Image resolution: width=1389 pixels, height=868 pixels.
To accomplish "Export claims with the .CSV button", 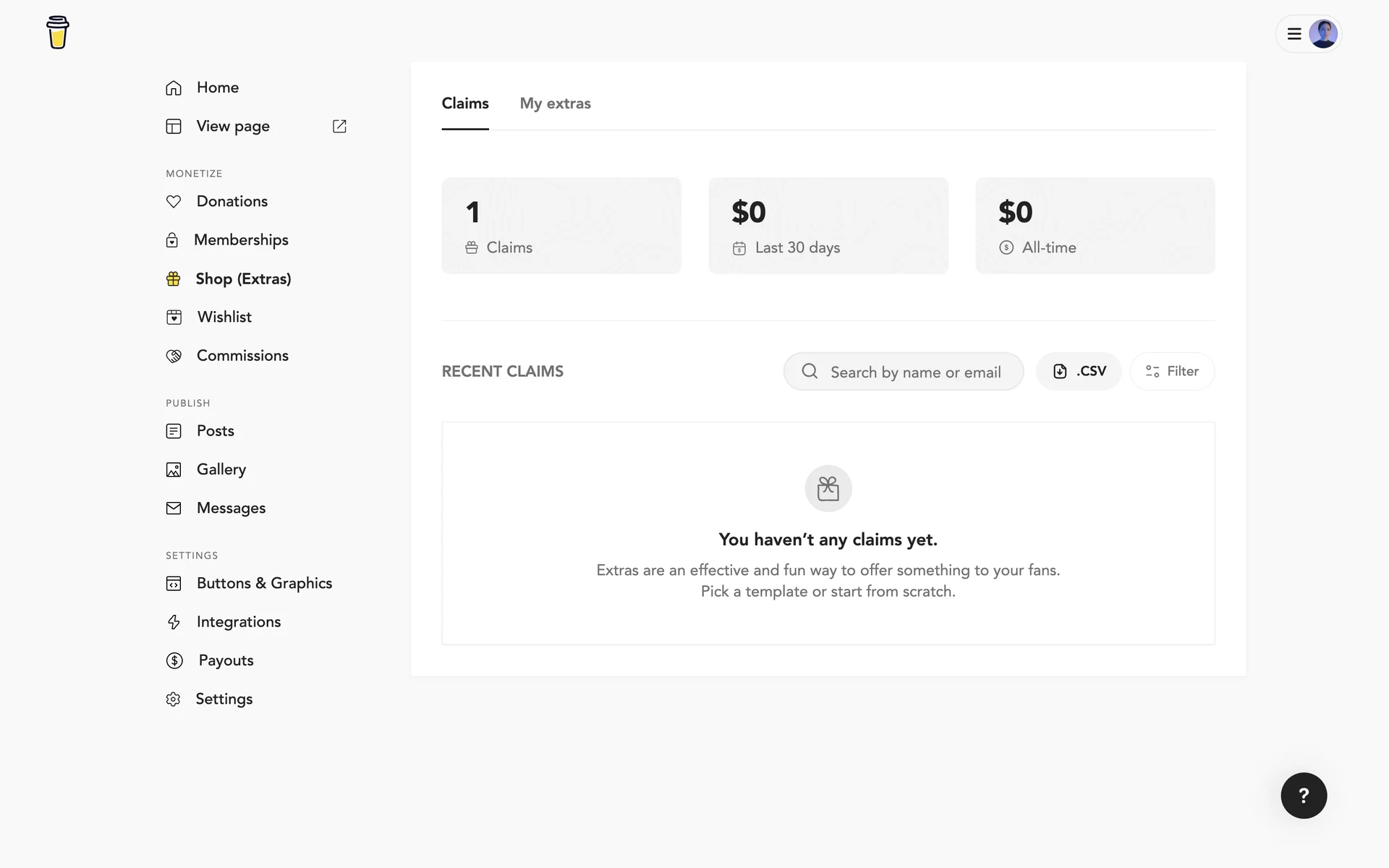I will coord(1079,371).
